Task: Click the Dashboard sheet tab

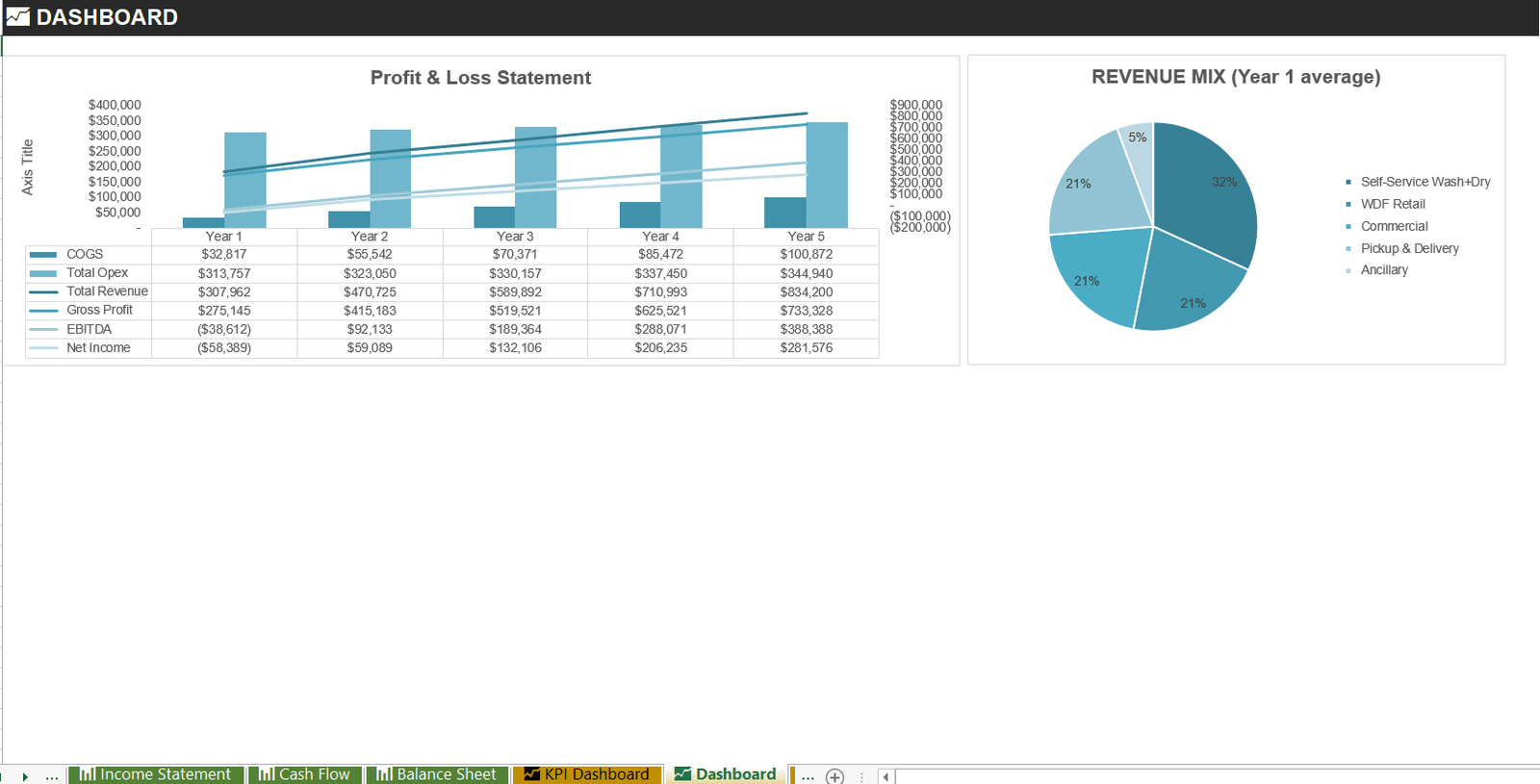Action: click(x=726, y=774)
